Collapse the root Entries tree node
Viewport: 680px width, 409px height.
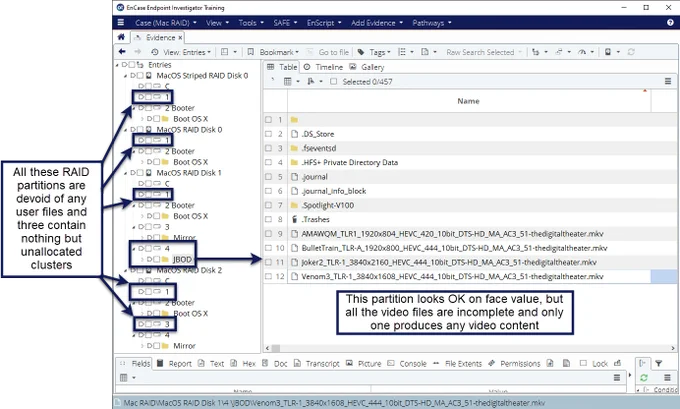(x=117, y=65)
